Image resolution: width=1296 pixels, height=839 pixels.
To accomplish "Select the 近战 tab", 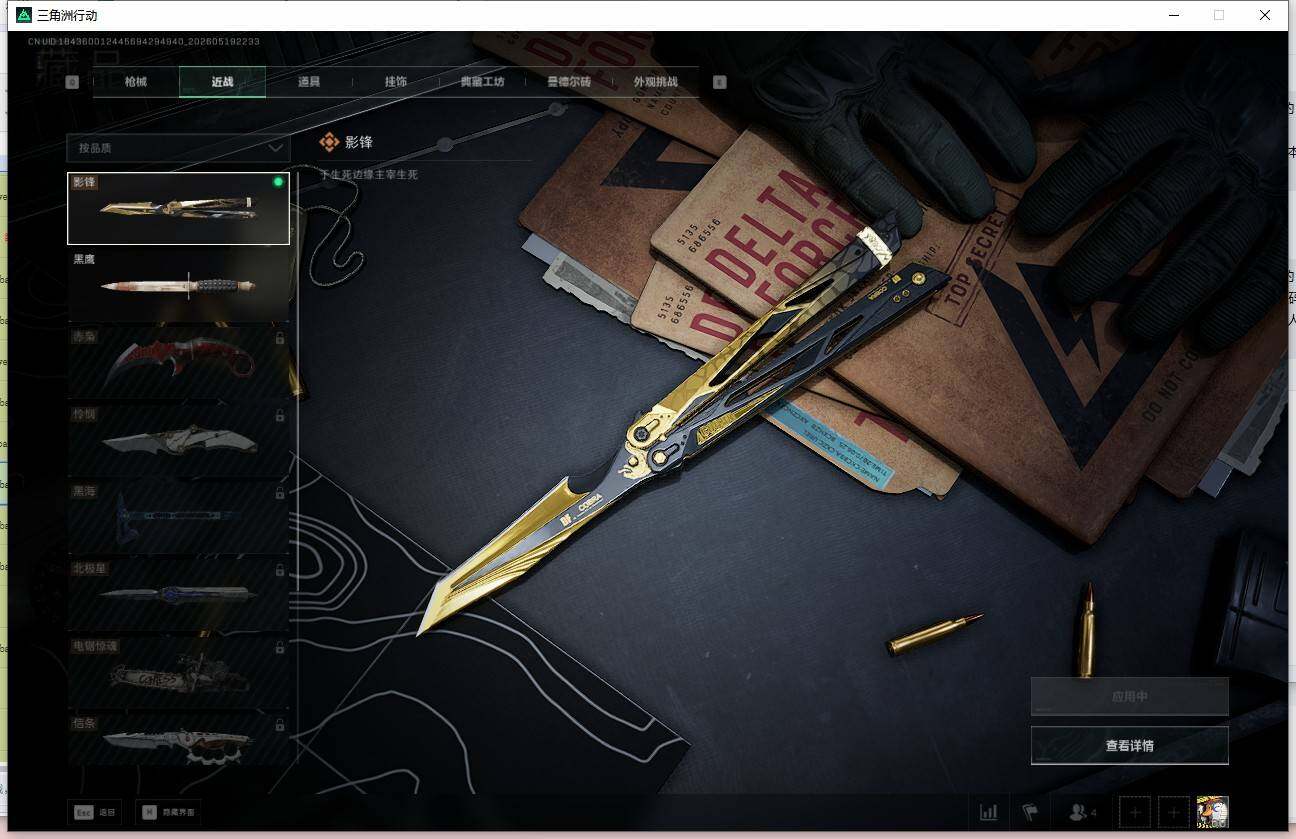I will tap(222, 82).
